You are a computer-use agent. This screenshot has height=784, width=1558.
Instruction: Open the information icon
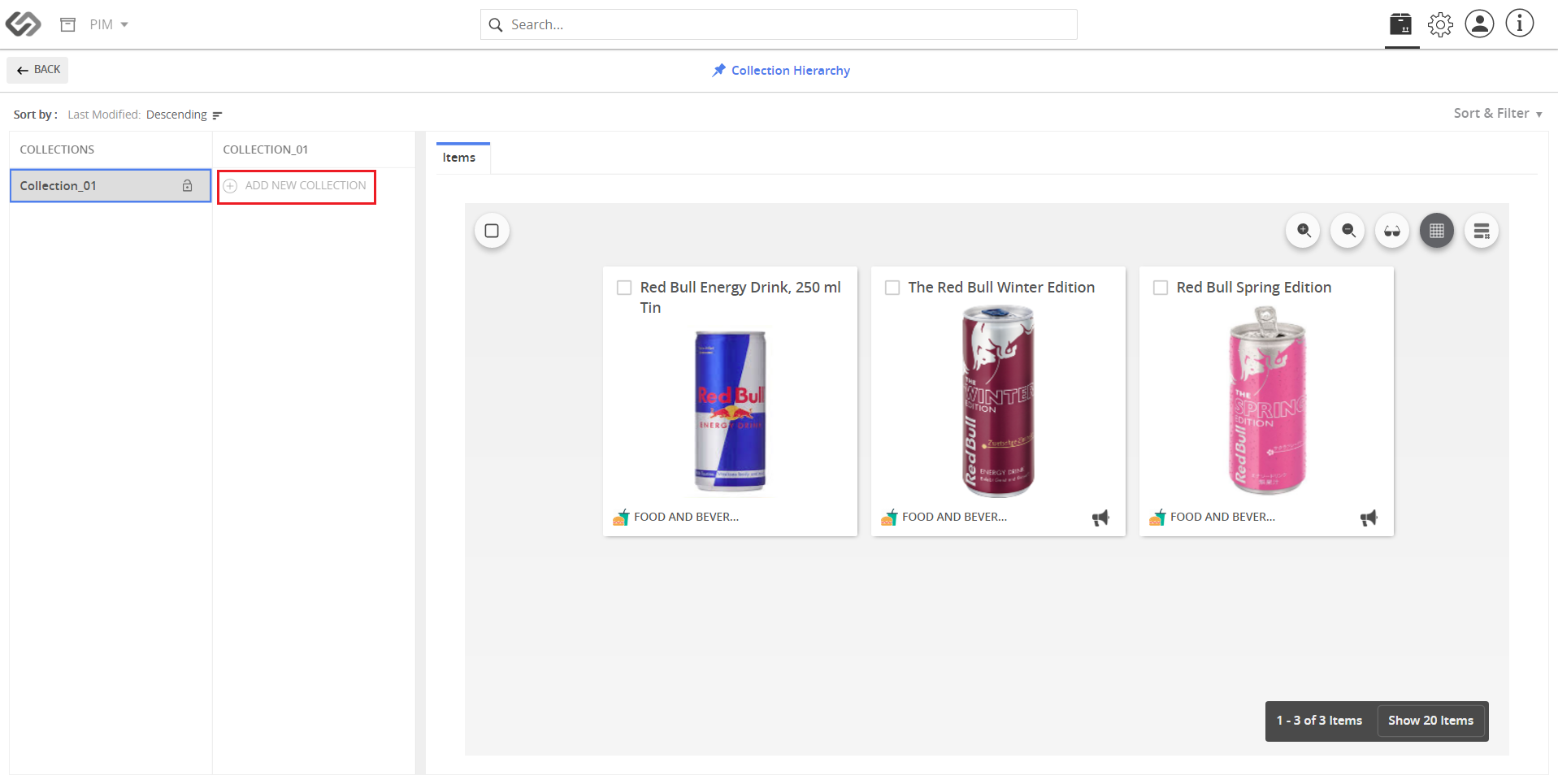(1519, 24)
